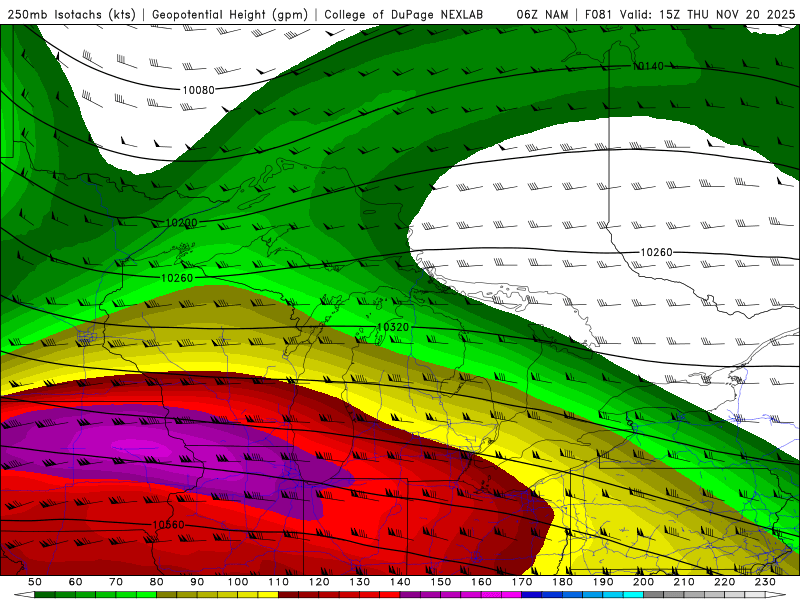This screenshot has width=800, height=600.
Task: Click the 80 kts scale label
Action: pos(157,582)
